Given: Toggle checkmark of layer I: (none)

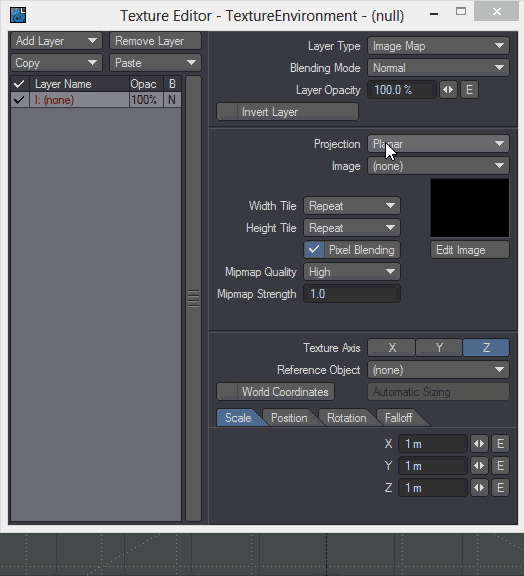Looking at the screenshot, I should (x=19, y=100).
